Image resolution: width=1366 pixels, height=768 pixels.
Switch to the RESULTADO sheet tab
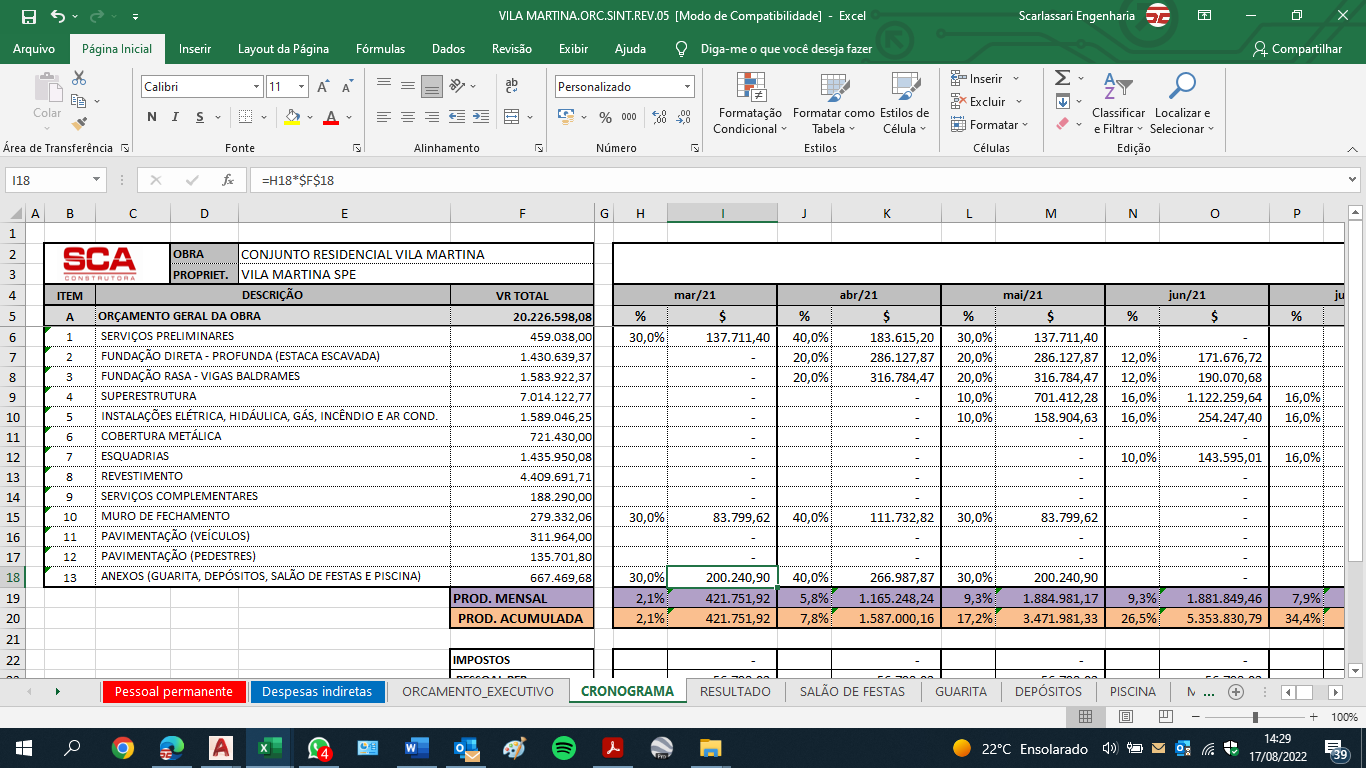(x=735, y=691)
